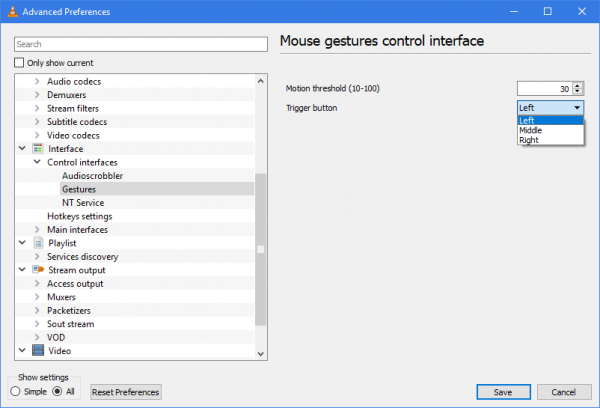Collapse the Playlist section
600x408 pixels.
tap(22, 243)
